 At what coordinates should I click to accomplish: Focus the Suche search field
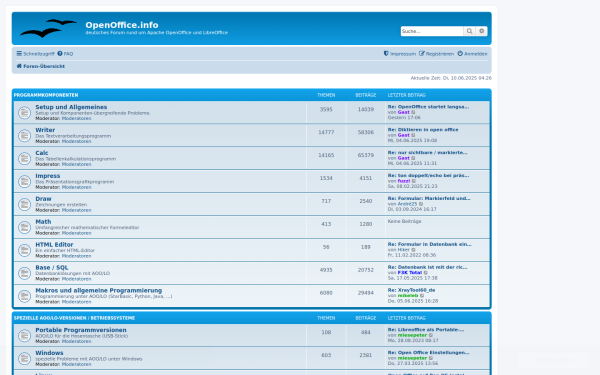(x=432, y=31)
